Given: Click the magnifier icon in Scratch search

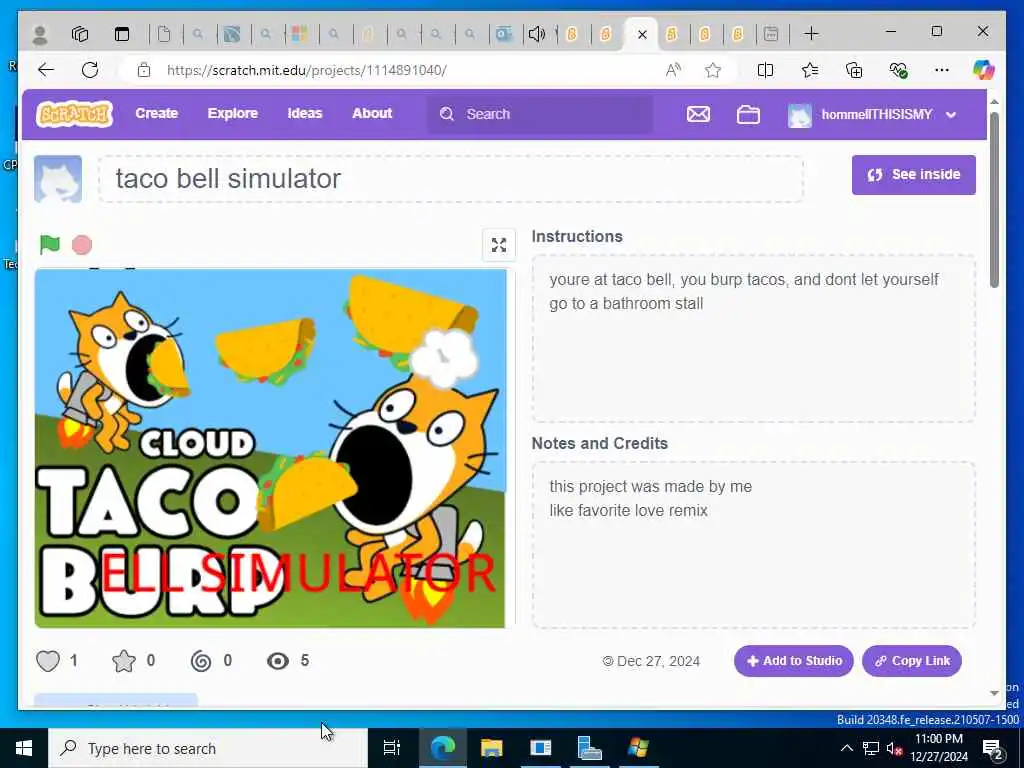Looking at the screenshot, I should pyautogui.click(x=447, y=114).
